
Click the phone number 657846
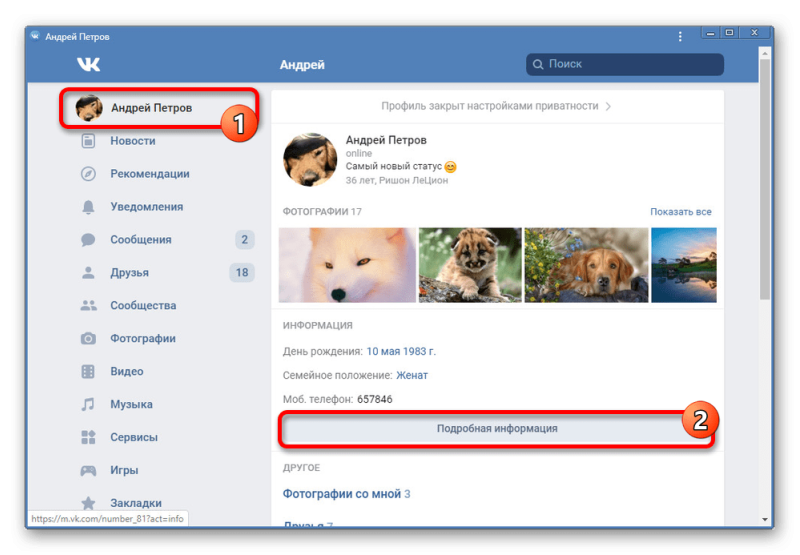click(x=374, y=399)
